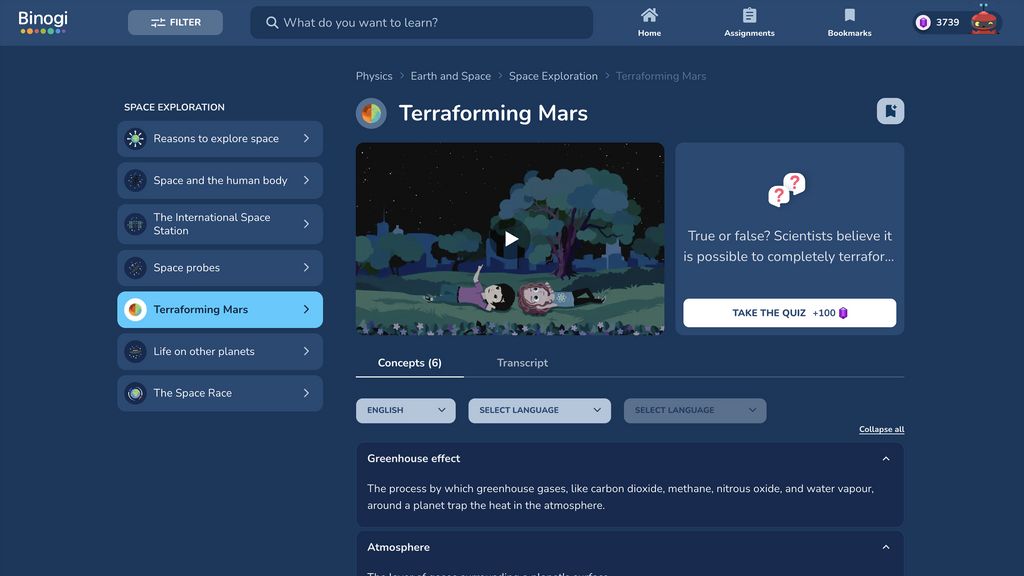Click Physics breadcrumb link

[x=374, y=76]
